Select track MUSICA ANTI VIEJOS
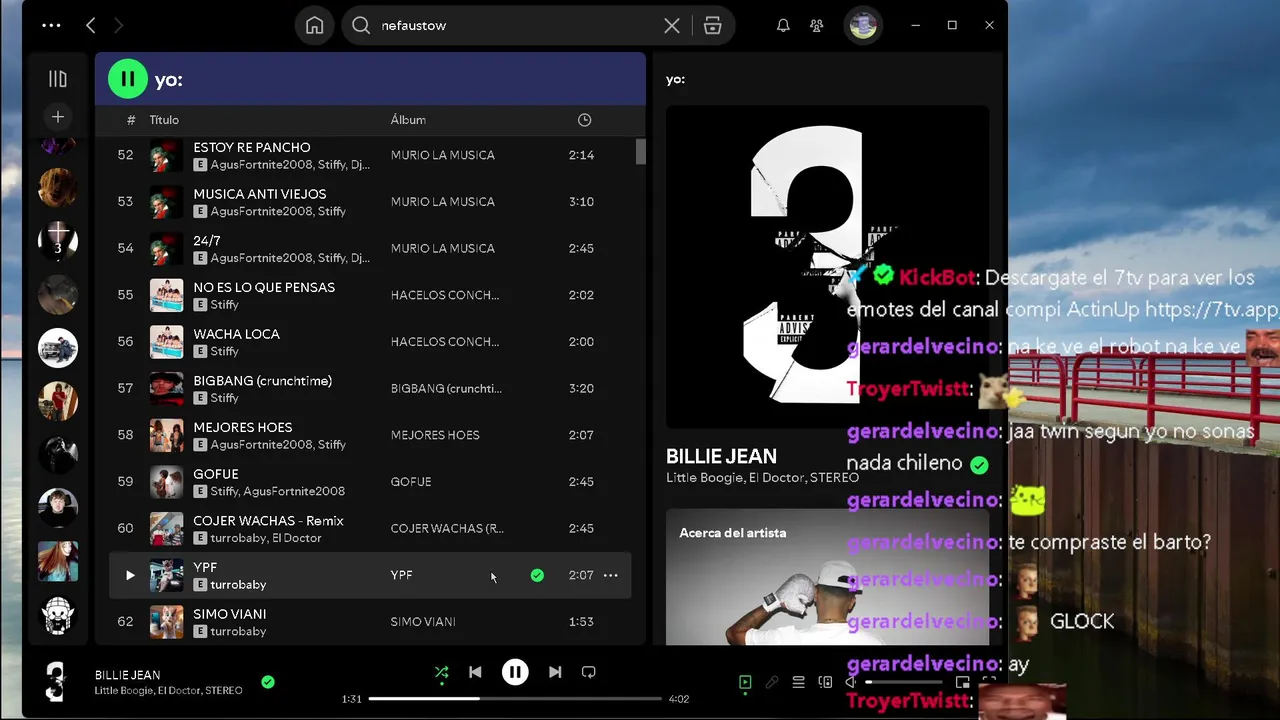This screenshot has width=1280, height=720. (x=260, y=194)
